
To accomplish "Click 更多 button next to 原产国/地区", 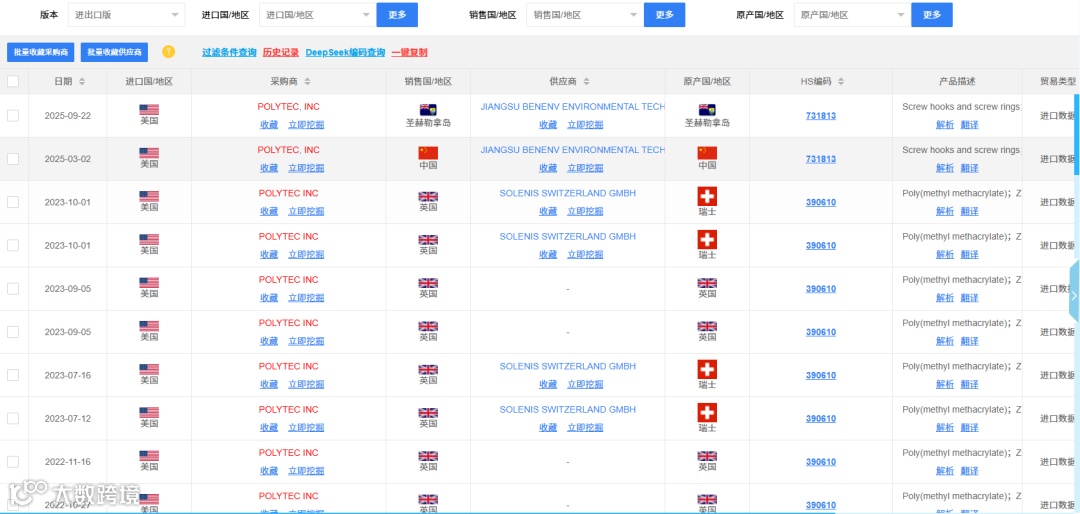I will [931, 14].
